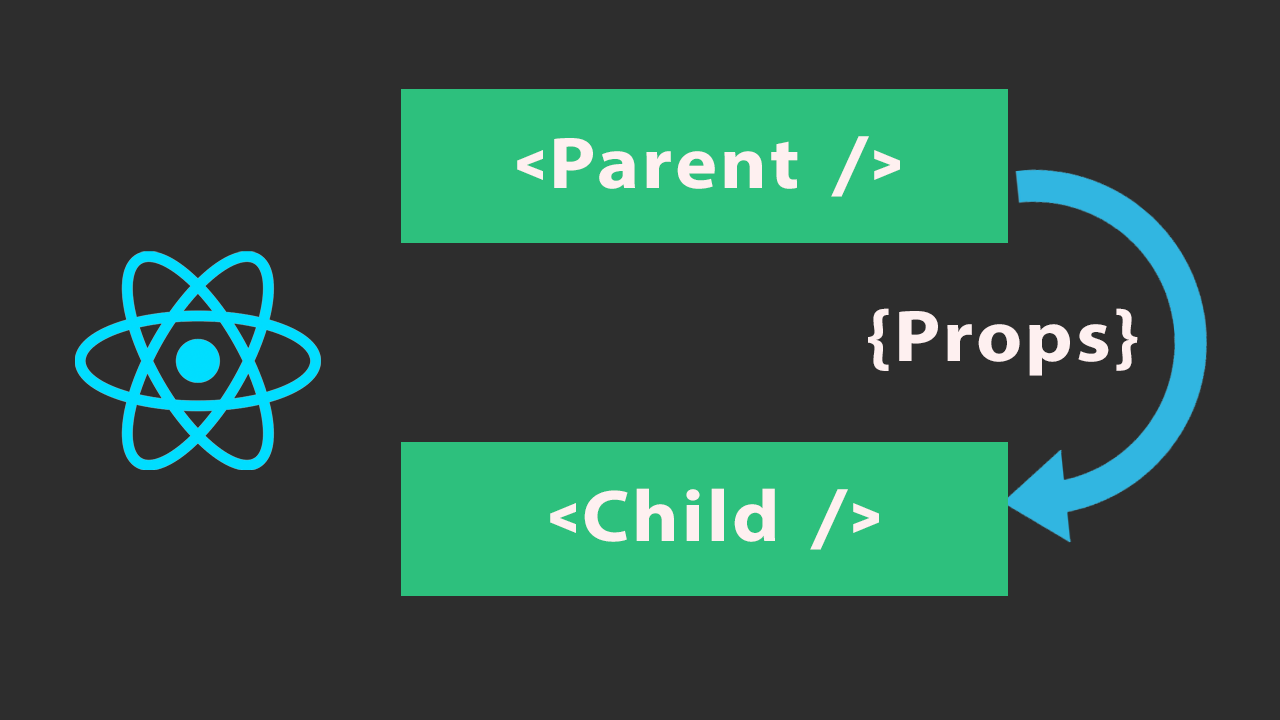Click the closing angle bracket of the Parent tag
Screen dimensions: 1280x720
[x=887, y=168]
